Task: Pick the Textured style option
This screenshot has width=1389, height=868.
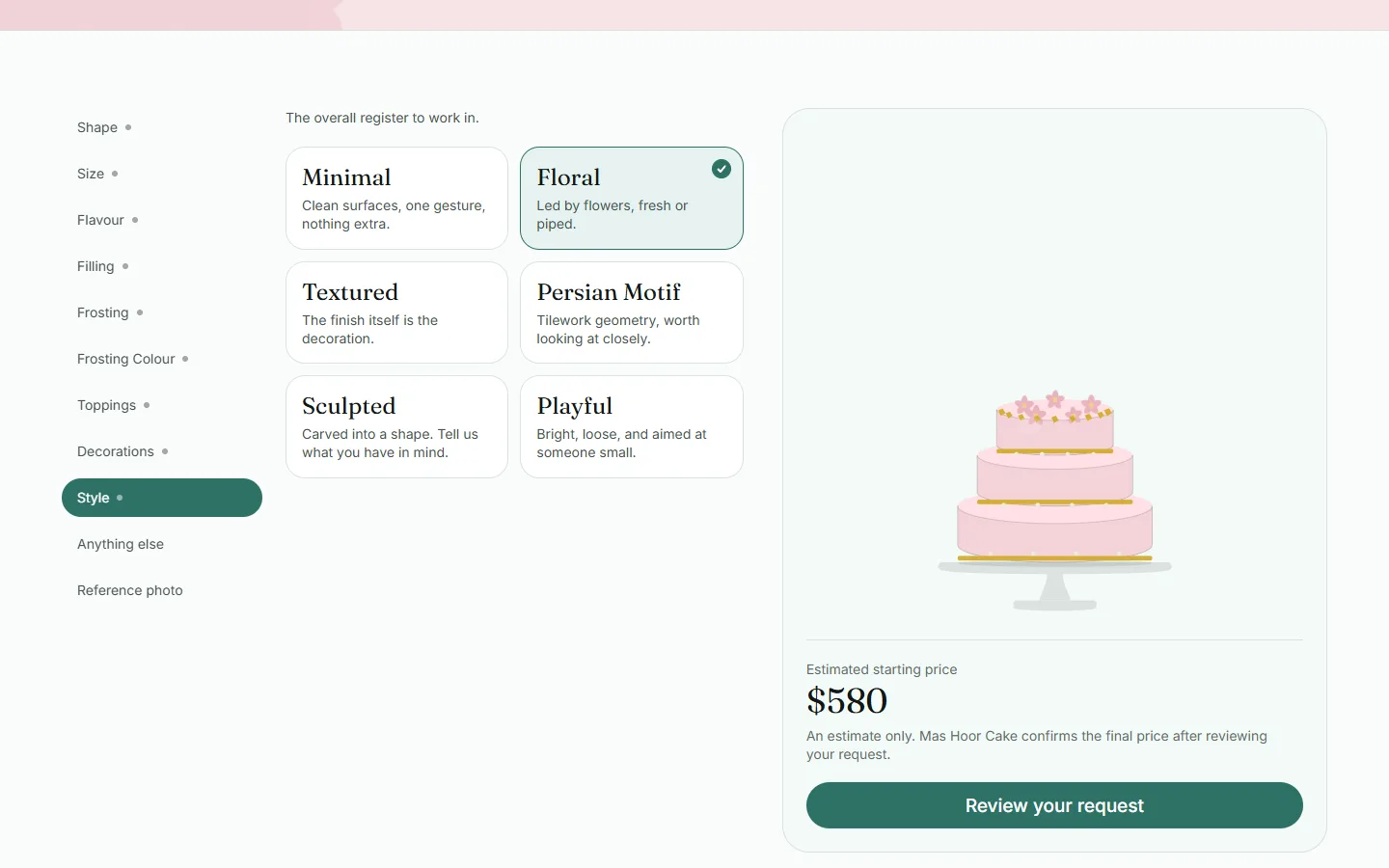Action: click(396, 312)
